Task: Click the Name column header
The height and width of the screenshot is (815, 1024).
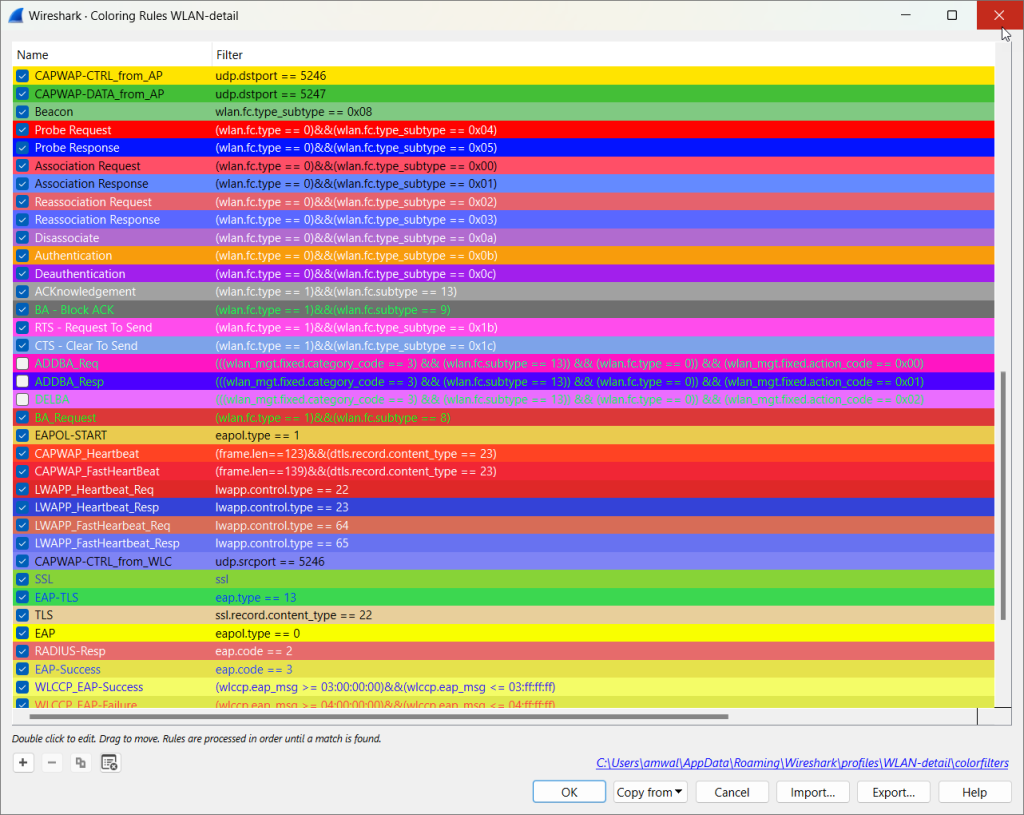Action: click(x=33, y=55)
